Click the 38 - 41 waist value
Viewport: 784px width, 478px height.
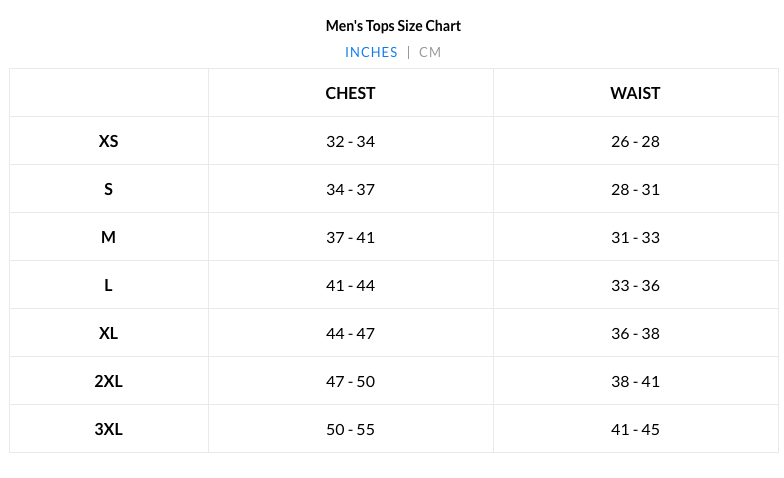(635, 381)
